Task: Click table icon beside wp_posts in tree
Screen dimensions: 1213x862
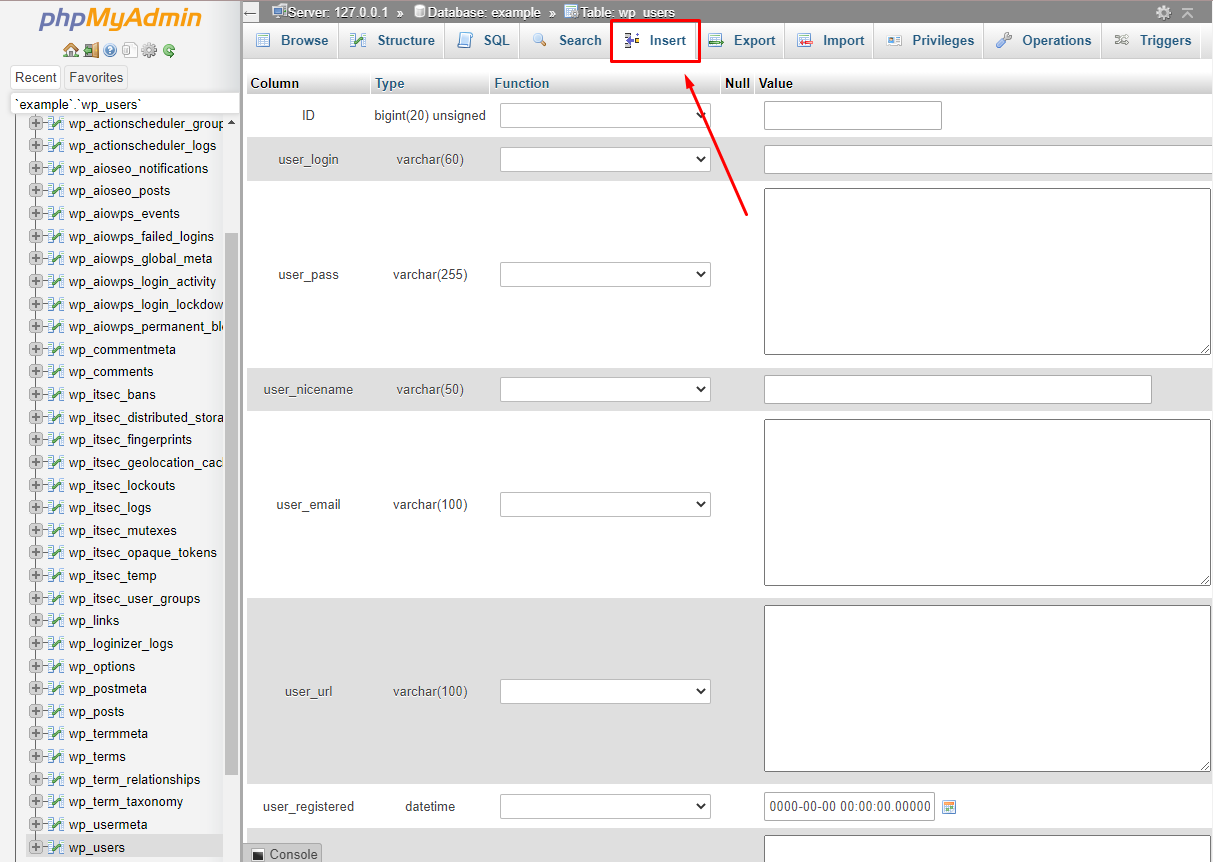Action: pyautogui.click(x=56, y=711)
